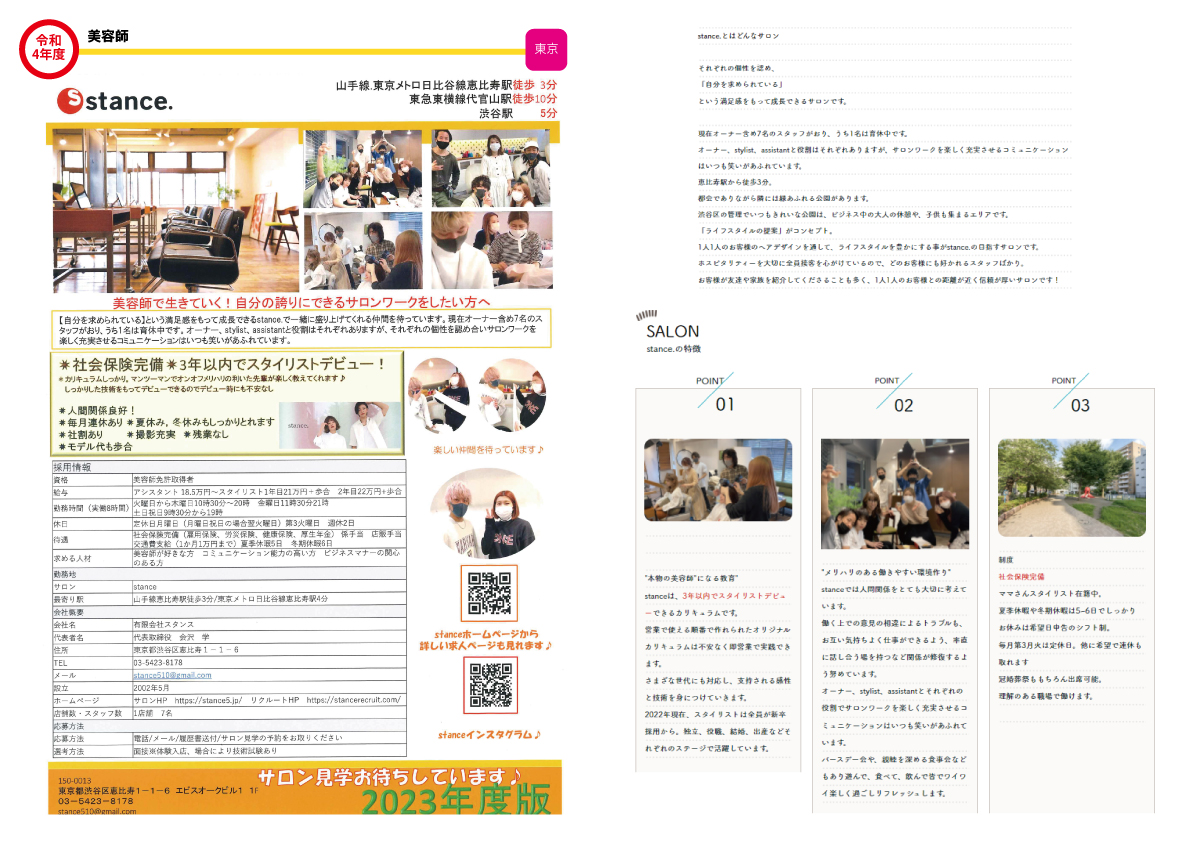Screen dimensions: 1191x842
Task: Select the サロン見学お待ちしています banner text
Action: (390, 777)
